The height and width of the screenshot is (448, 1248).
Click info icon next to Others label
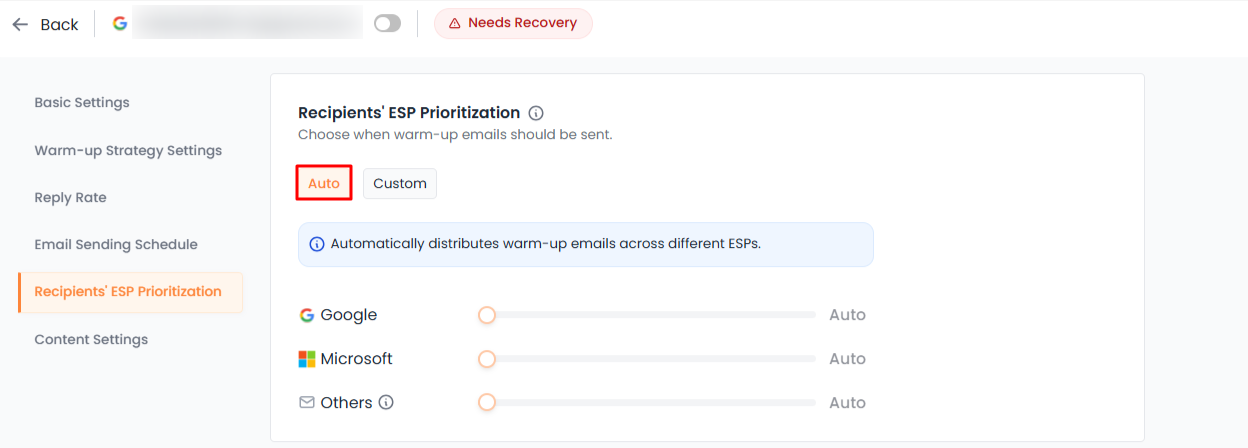point(386,403)
